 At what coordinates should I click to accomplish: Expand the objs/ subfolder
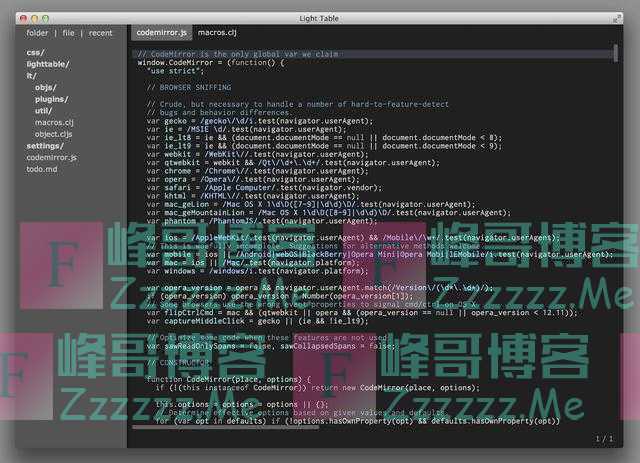(x=45, y=87)
